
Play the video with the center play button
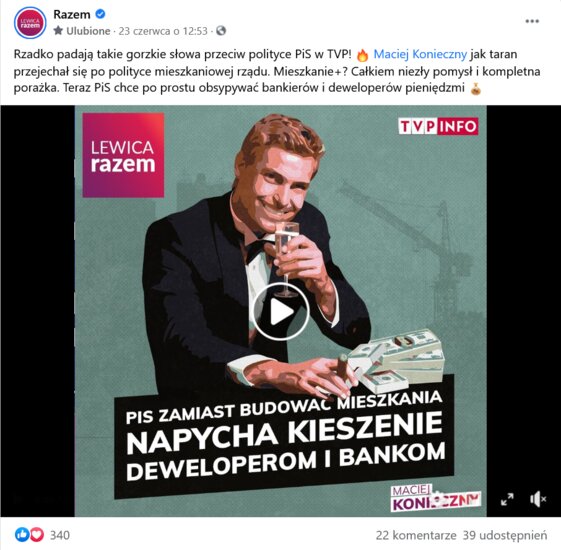pos(280,311)
